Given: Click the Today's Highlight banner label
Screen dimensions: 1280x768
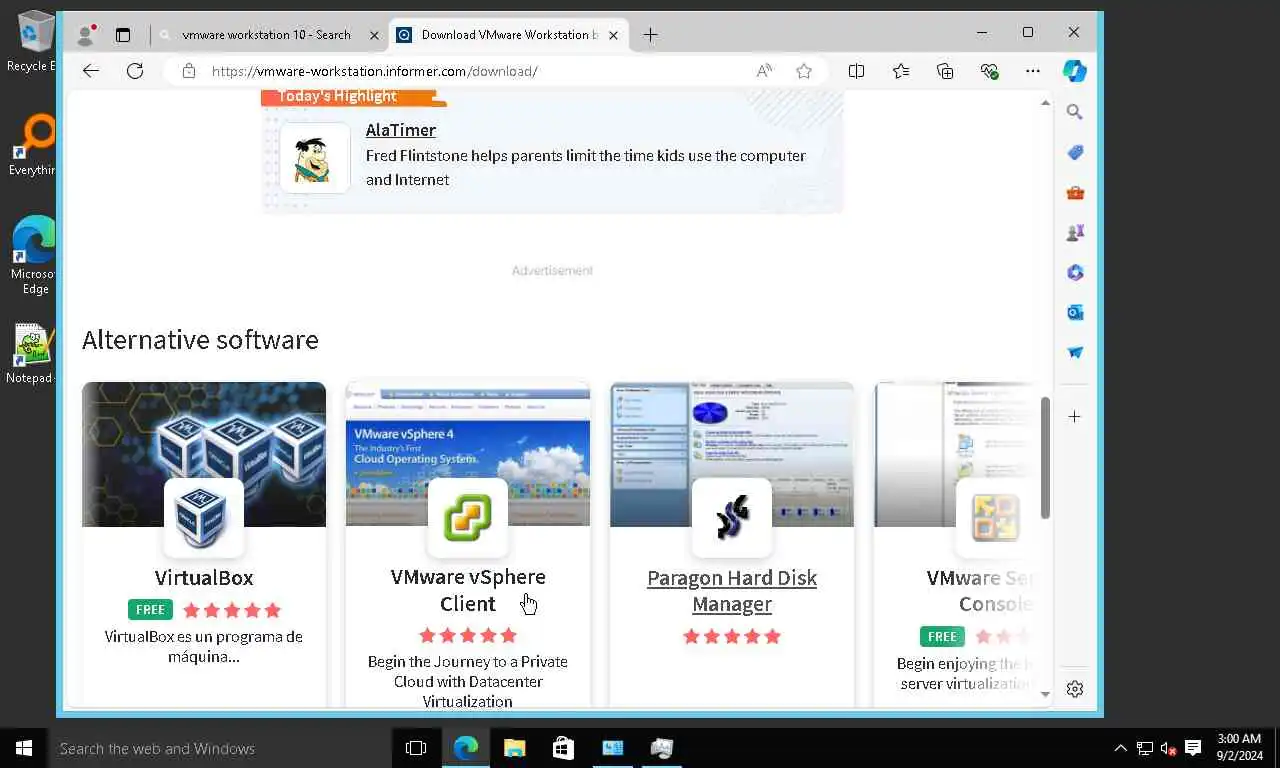Looking at the screenshot, I should (337, 96).
